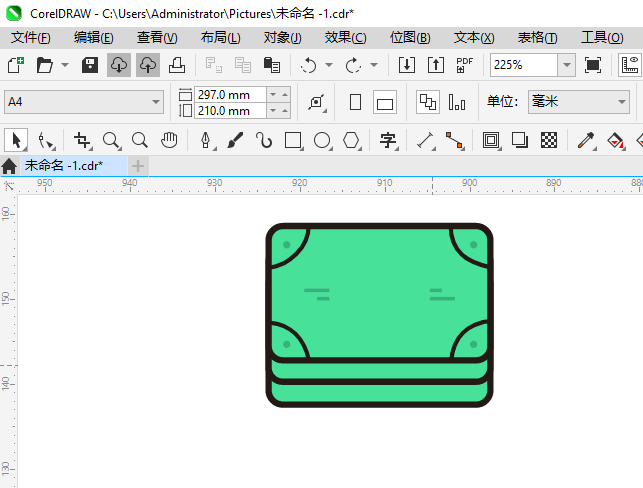Click the Import icon
The image size is (643, 488).
(407, 65)
